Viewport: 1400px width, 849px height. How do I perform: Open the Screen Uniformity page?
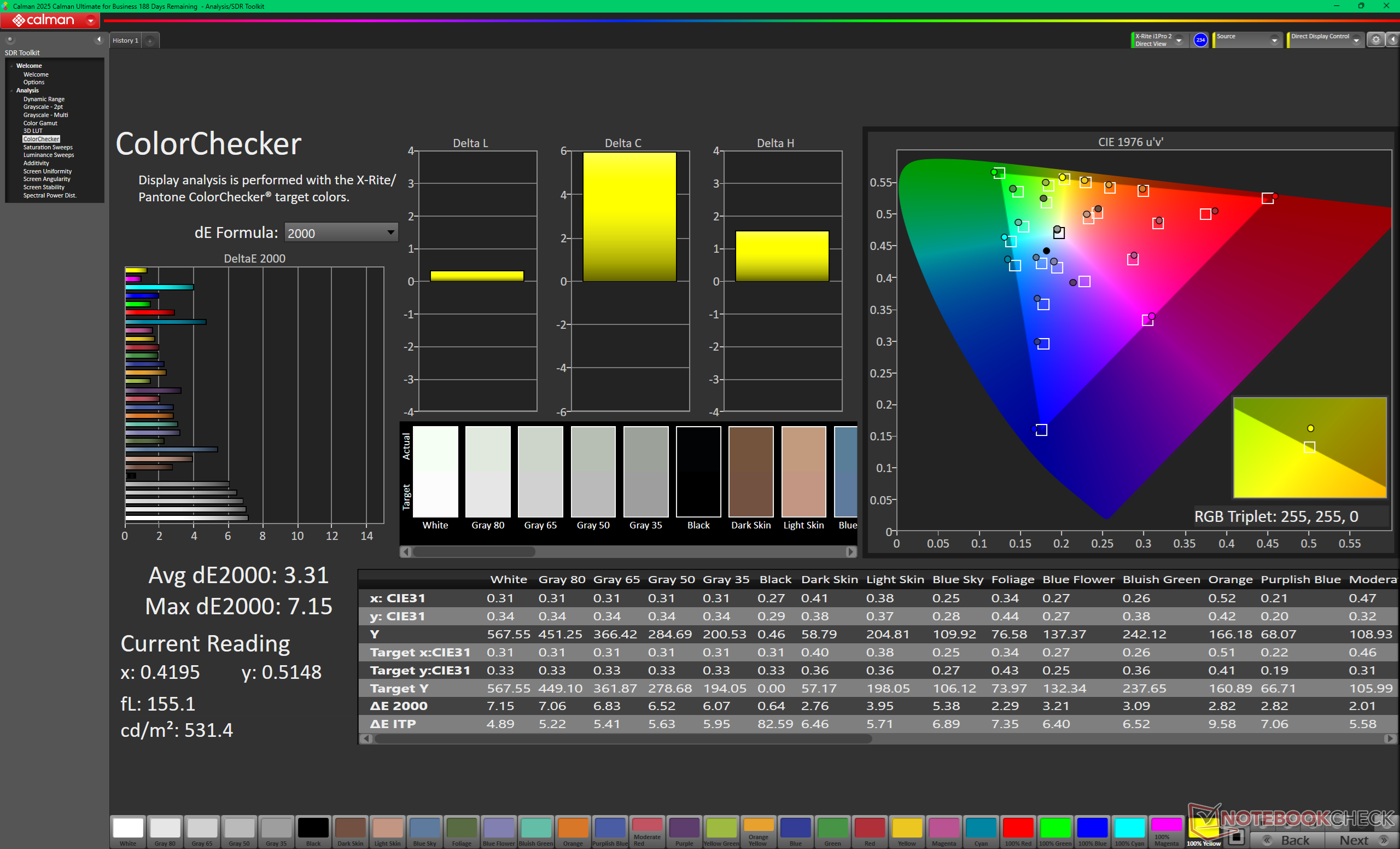(47, 171)
